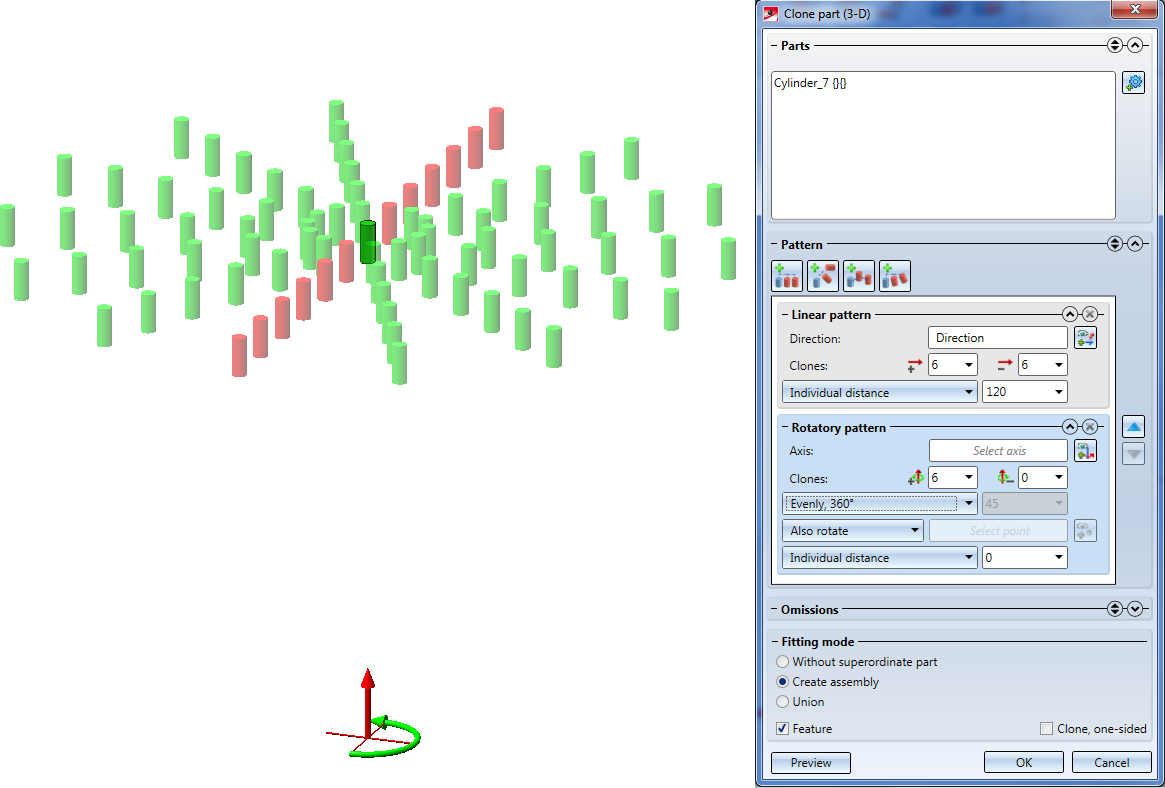
Task: Click the Pattern section up-down expander button
Action: click(1114, 244)
